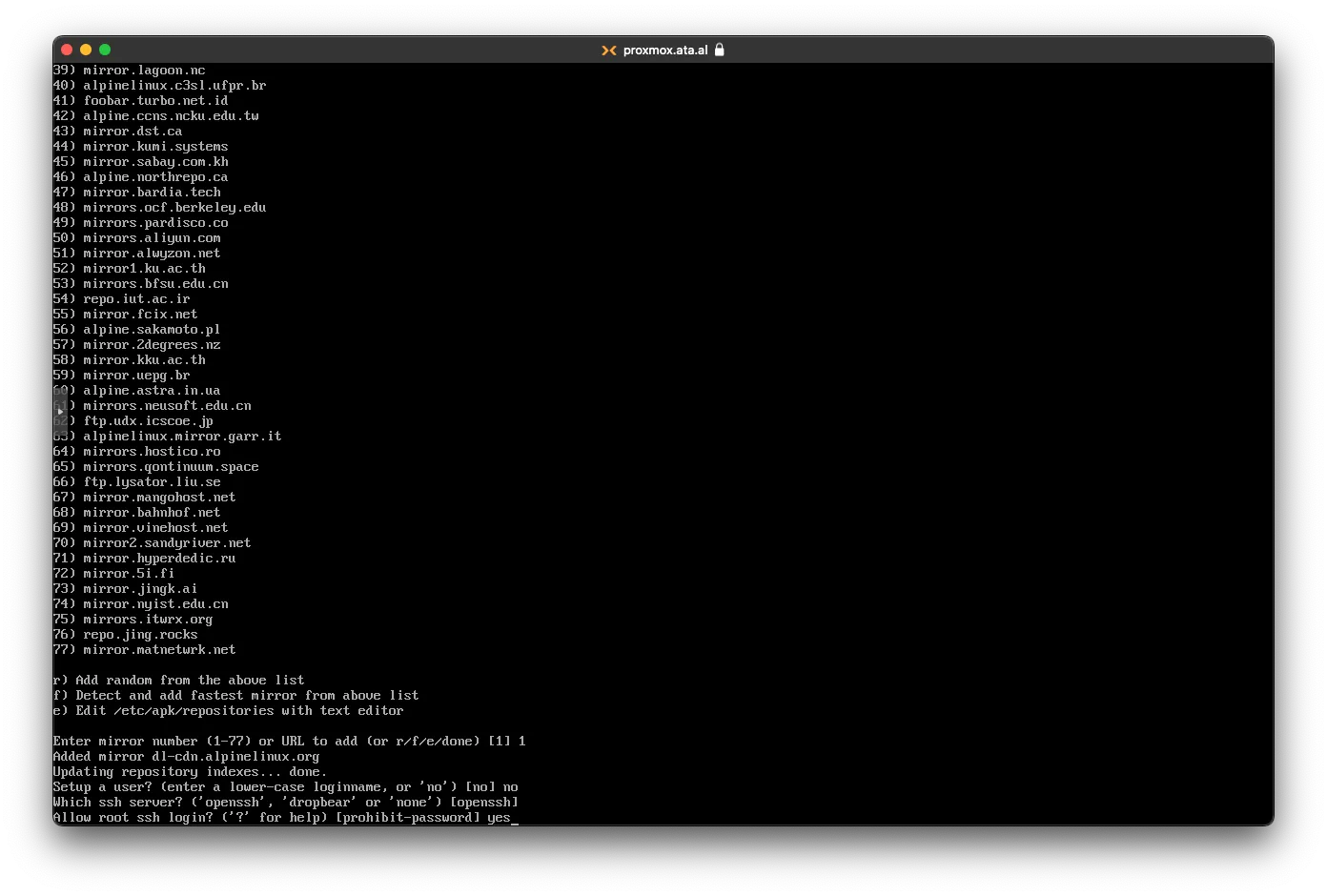This screenshot has height=896, width=1327.
Task: Click the mirror.nyist.edu.cn line
Action: 141,604
